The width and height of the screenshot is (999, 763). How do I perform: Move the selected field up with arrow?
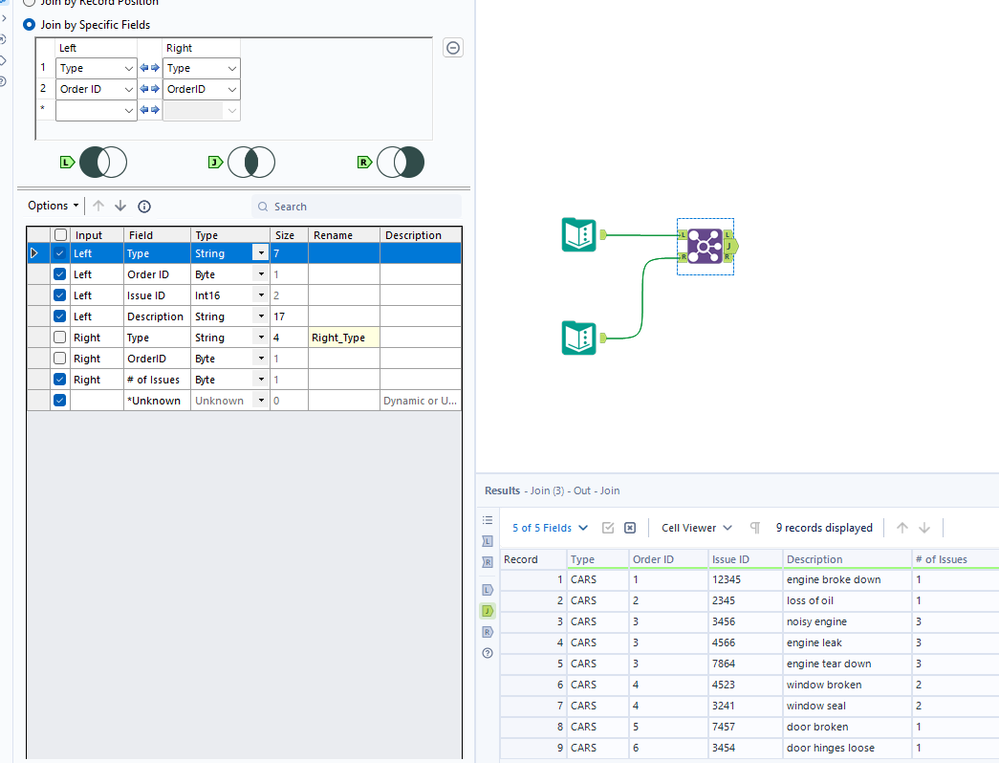point(98,206)
